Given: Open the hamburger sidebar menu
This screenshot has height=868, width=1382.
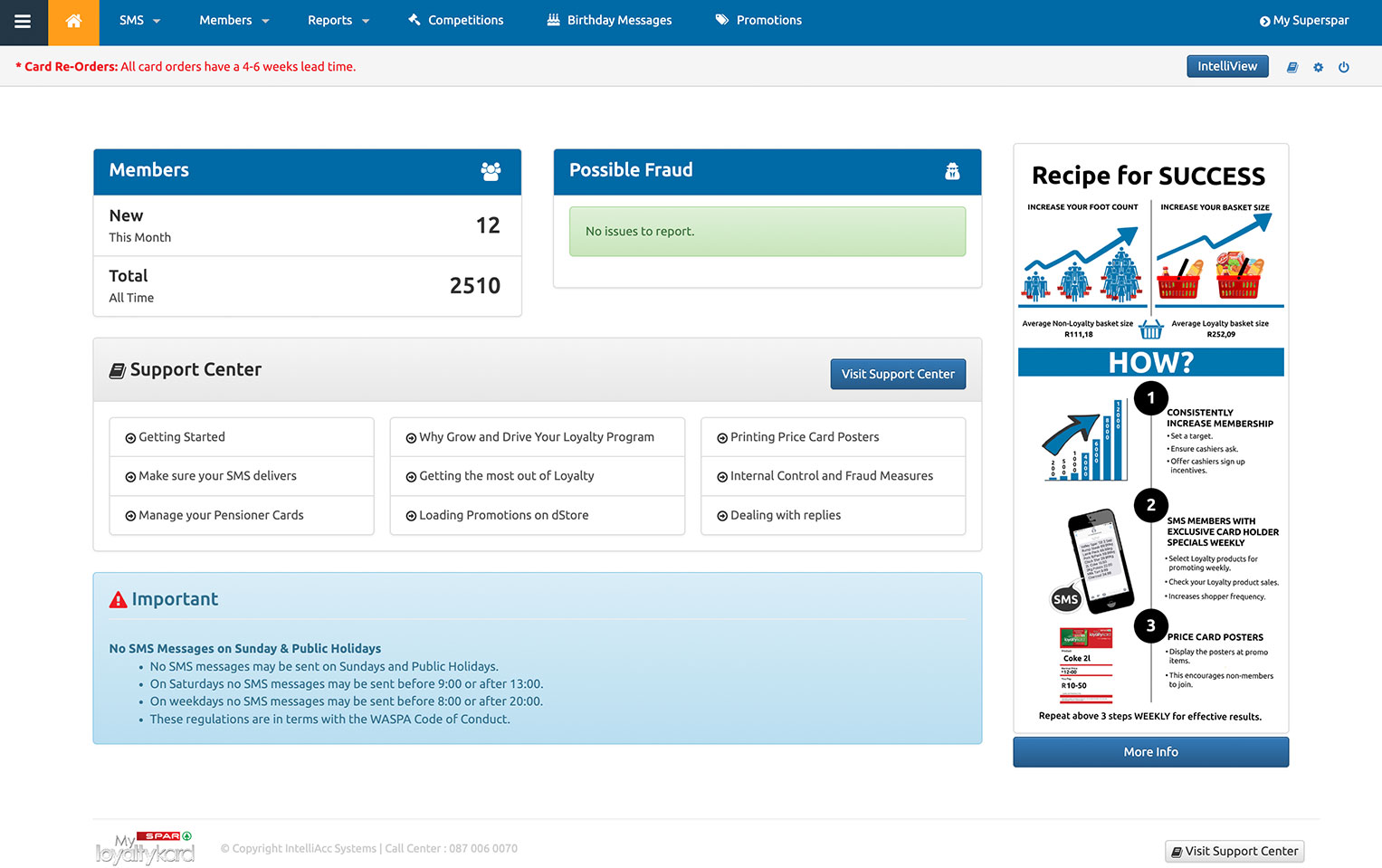Looking at the screenshot, I should 24,21.
